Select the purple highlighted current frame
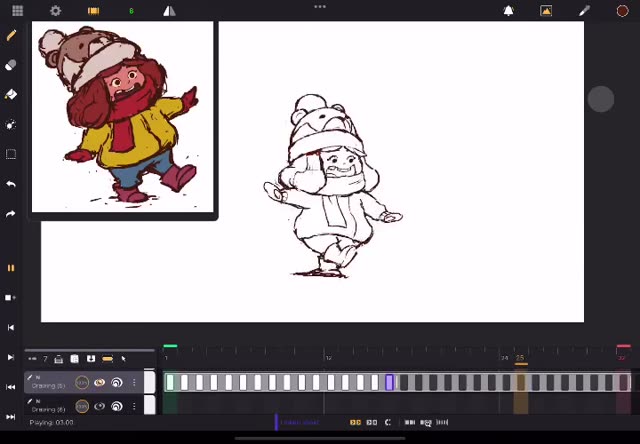 (x=389, y=382)
